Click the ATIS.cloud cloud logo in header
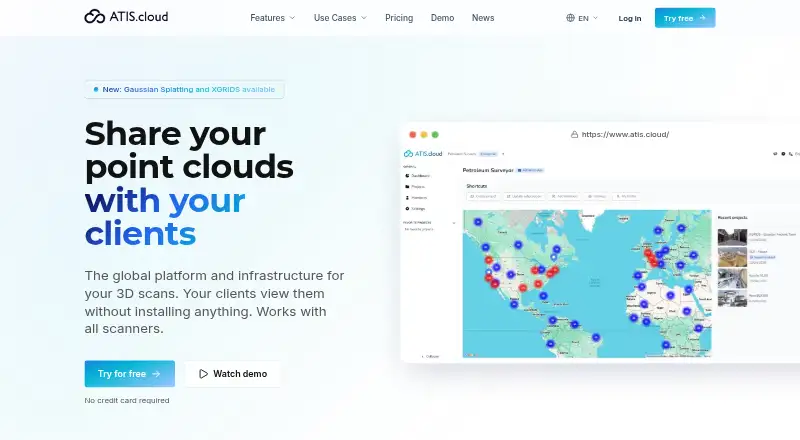The image size is (800, 440). [126, 17]
